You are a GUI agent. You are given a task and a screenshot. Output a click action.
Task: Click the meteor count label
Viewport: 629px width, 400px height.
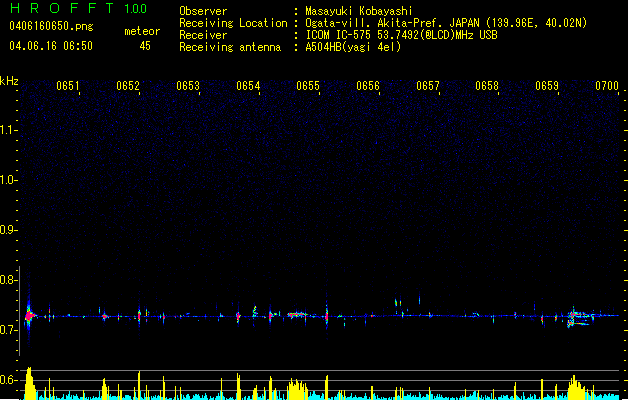coord(142,31)
